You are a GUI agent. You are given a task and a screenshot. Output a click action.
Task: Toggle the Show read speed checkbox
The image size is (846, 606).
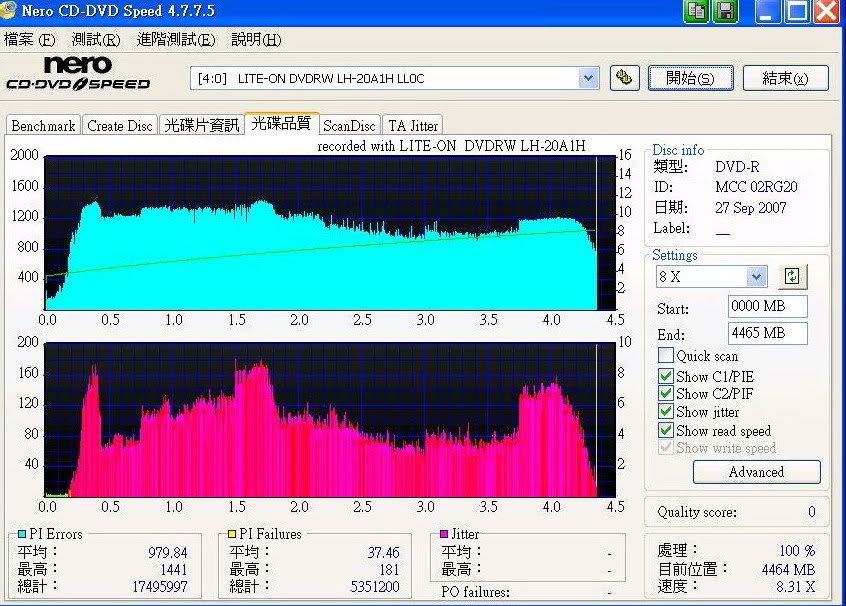(x=666, y=431)
